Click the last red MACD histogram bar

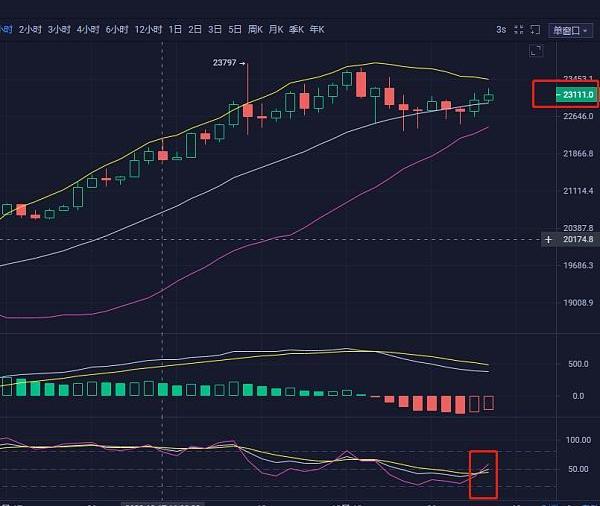tap(489, 402)
